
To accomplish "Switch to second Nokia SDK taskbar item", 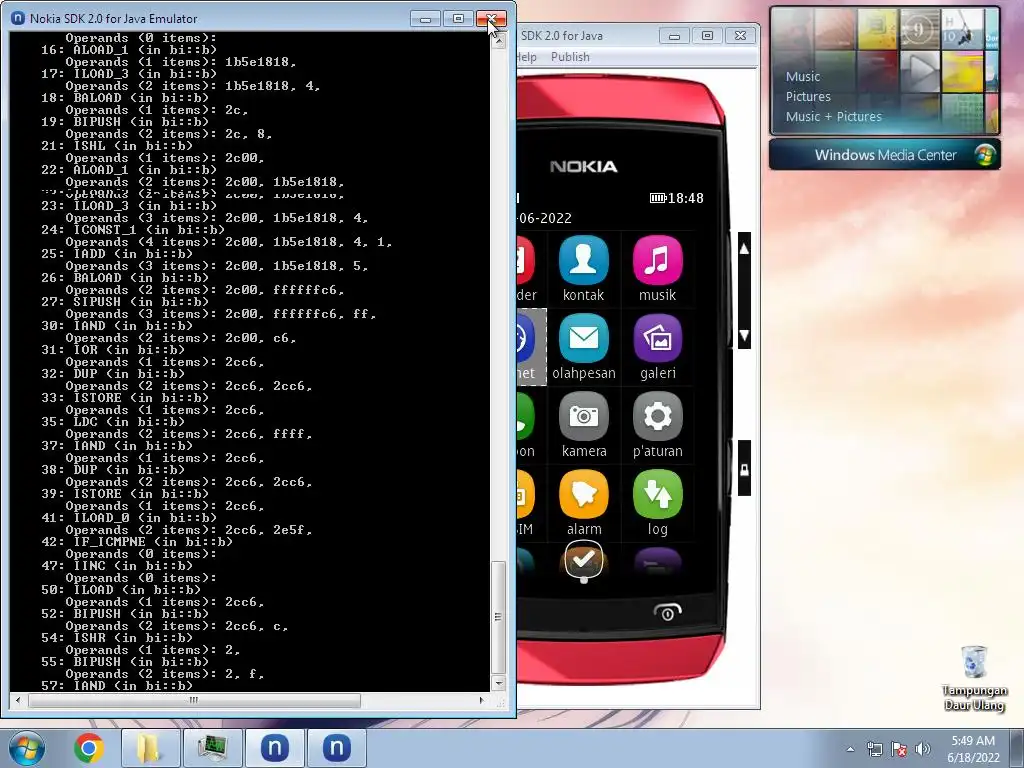I will tap(337, 748).
